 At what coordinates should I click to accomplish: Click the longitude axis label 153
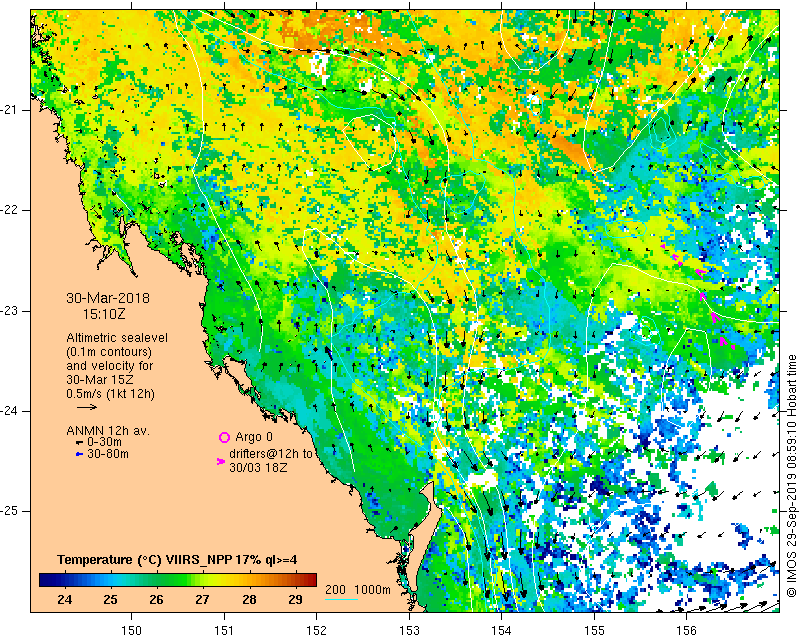pos(409,631)
